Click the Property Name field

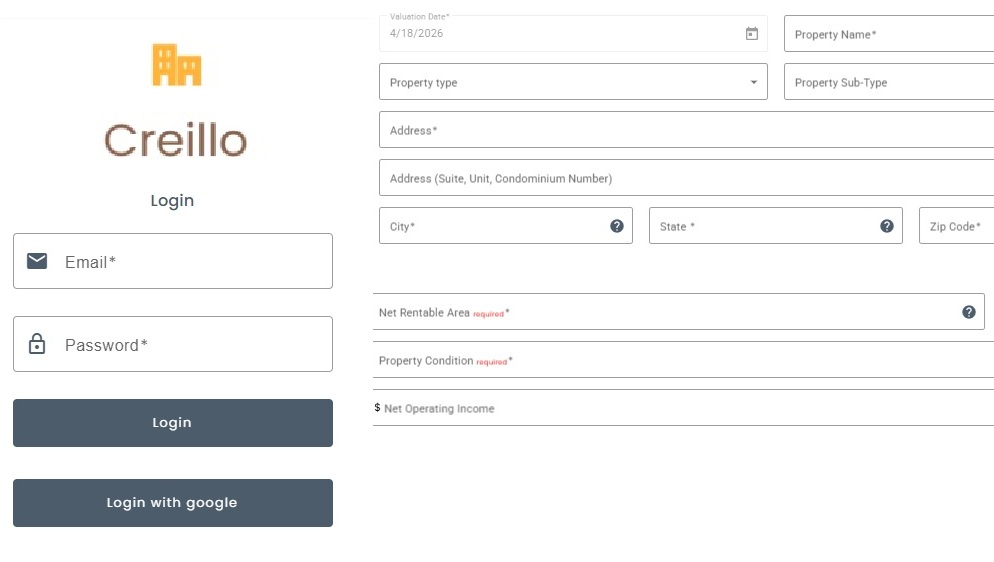(x=890, y=34)
